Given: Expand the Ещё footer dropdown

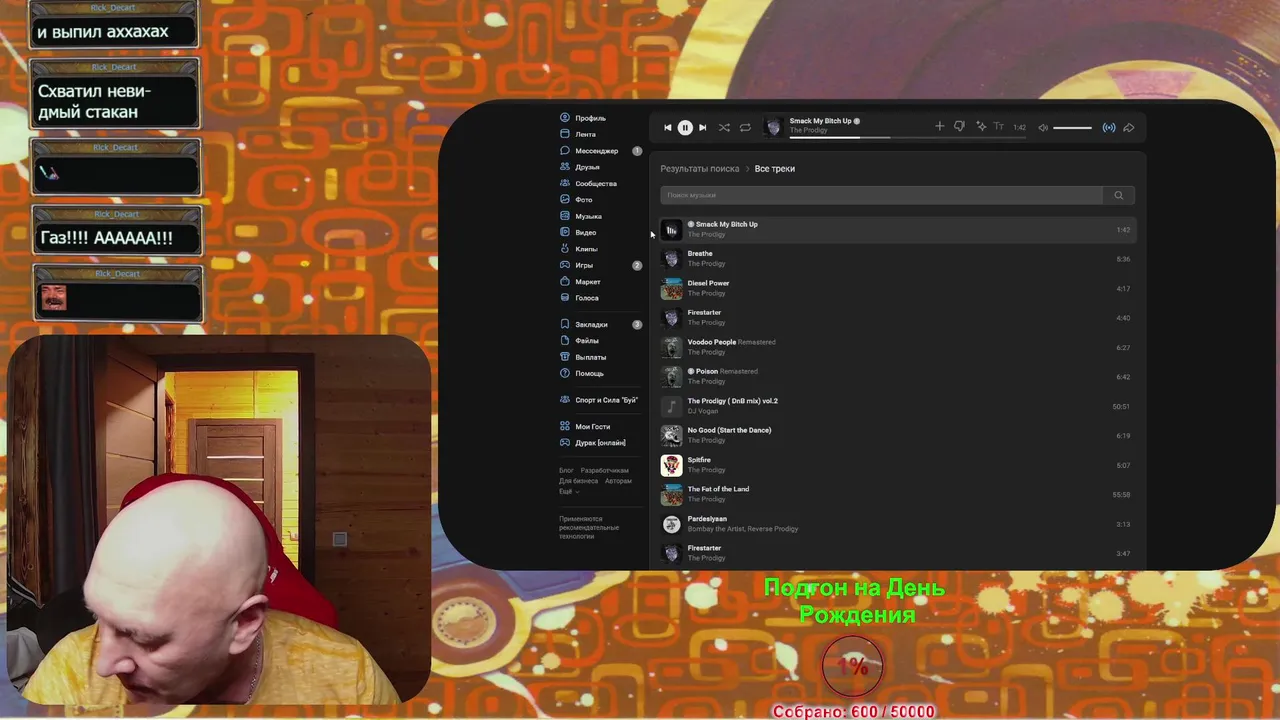Looking at the screenshot, I should click(568, 492).
